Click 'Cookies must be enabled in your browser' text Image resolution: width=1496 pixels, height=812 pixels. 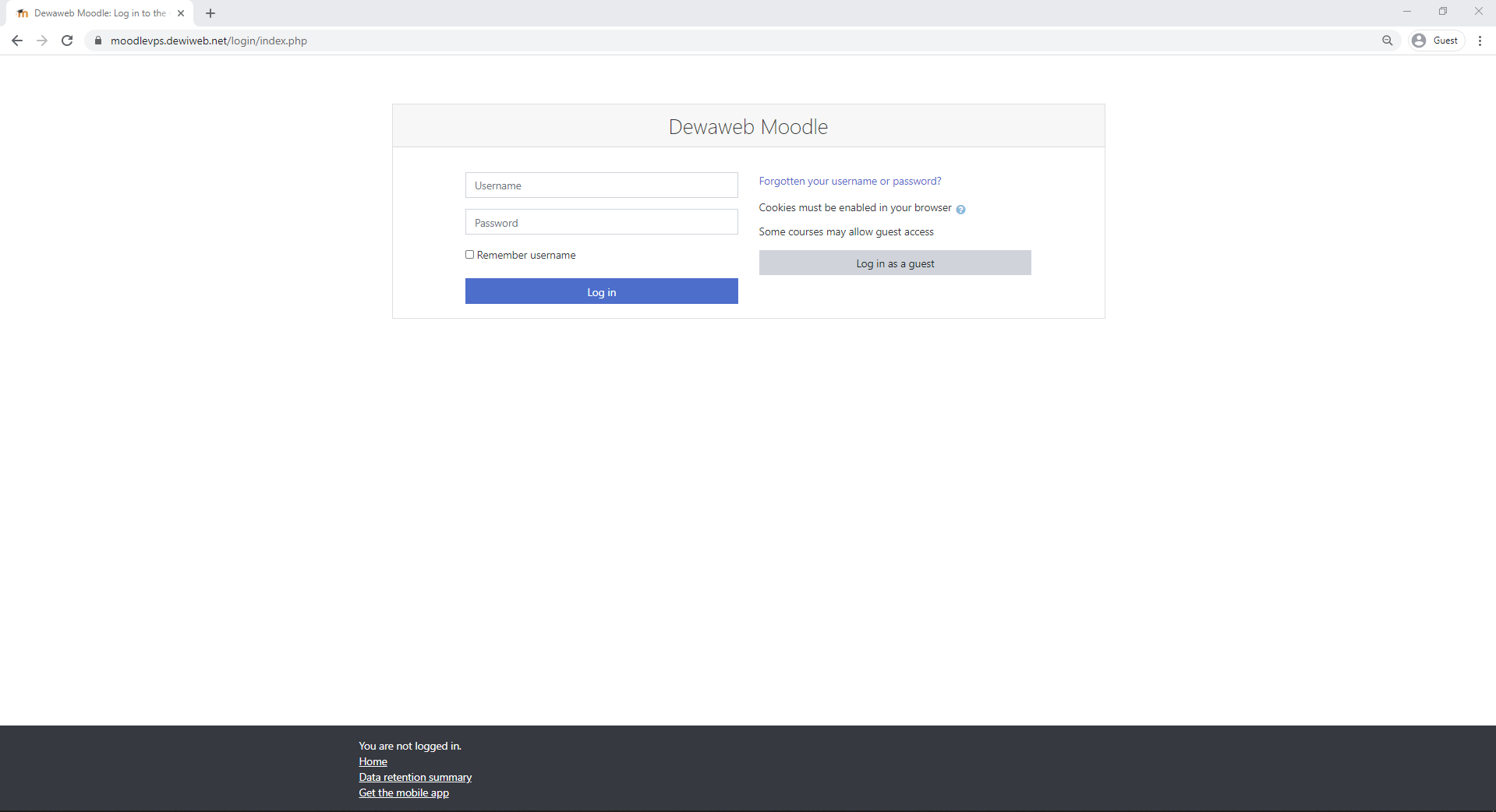(x=855, y=207)
